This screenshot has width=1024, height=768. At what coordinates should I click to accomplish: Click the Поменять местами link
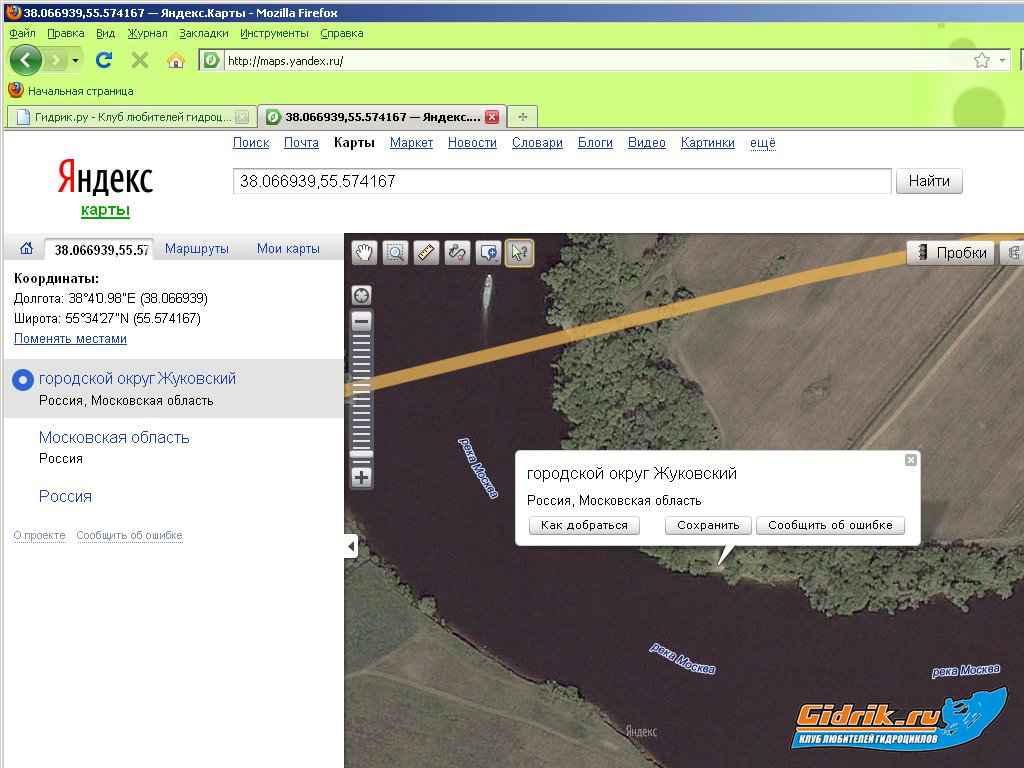(x=70, y=339)
